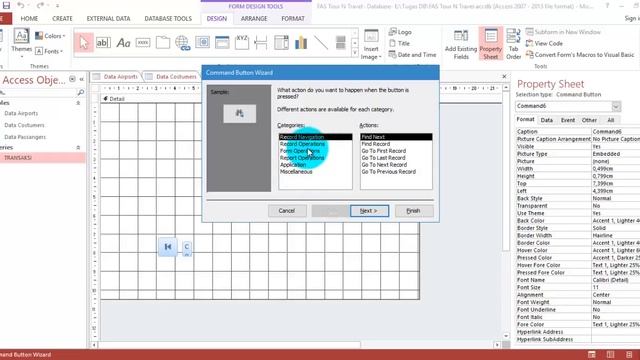Screen dimensions: 640x360
Task: Open the Access Objects navigation pane menu
Action: (x=72, y=79)
